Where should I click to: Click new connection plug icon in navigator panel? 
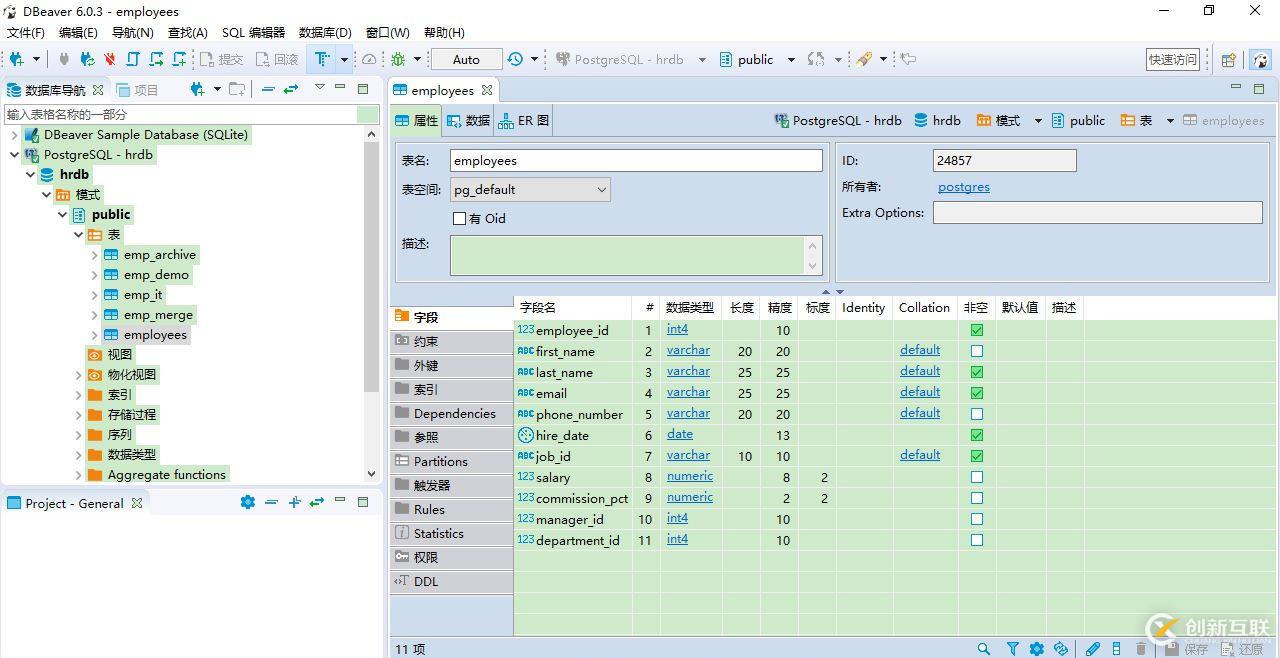(197, 89)
